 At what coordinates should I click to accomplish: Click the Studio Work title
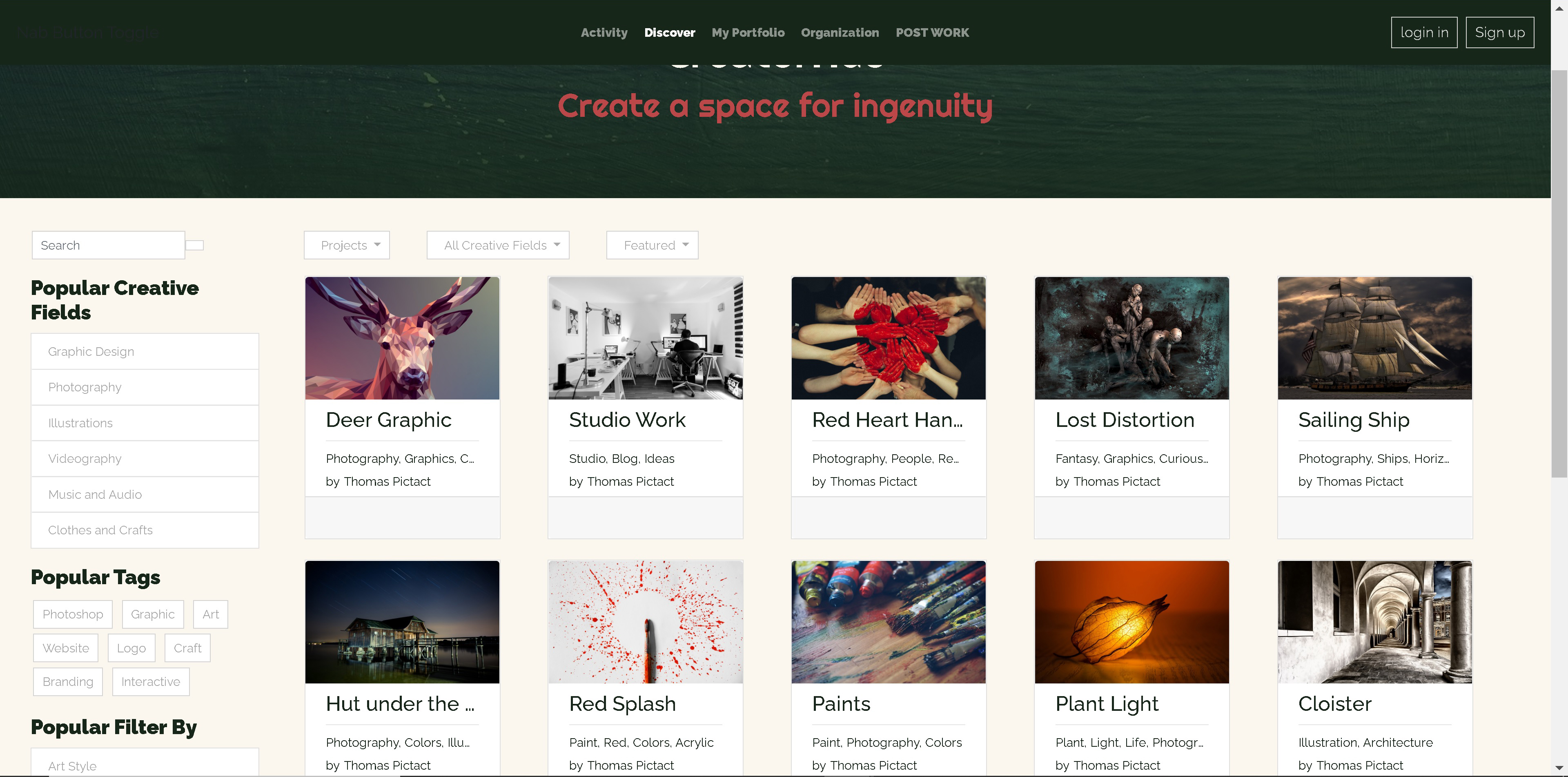tap(627, 420)
